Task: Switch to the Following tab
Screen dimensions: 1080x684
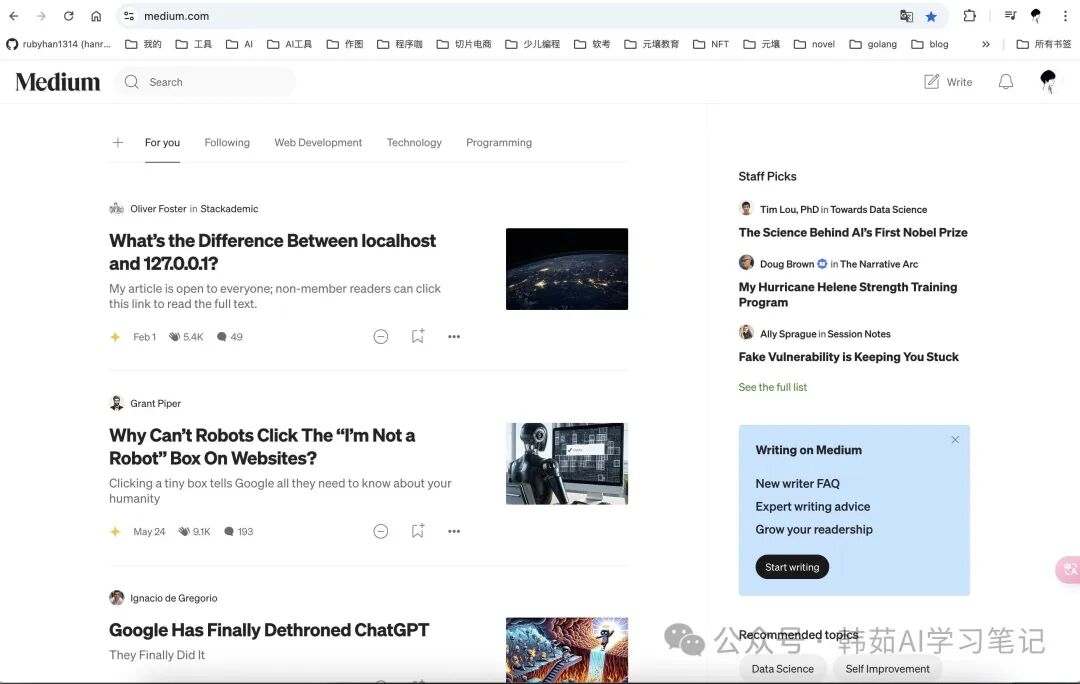Action: (227, 143)
